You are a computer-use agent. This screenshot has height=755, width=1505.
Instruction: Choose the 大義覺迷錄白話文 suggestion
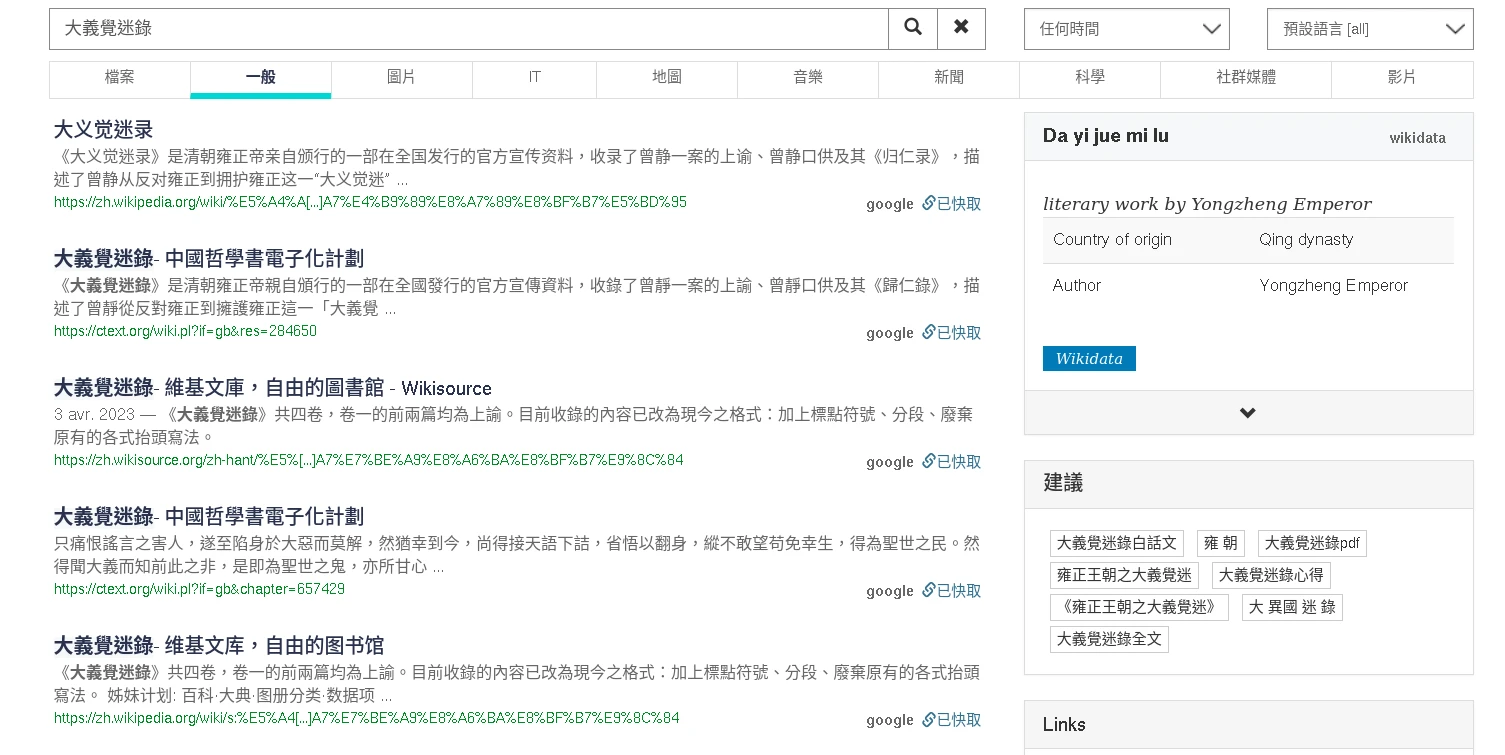coord(1116,543)
